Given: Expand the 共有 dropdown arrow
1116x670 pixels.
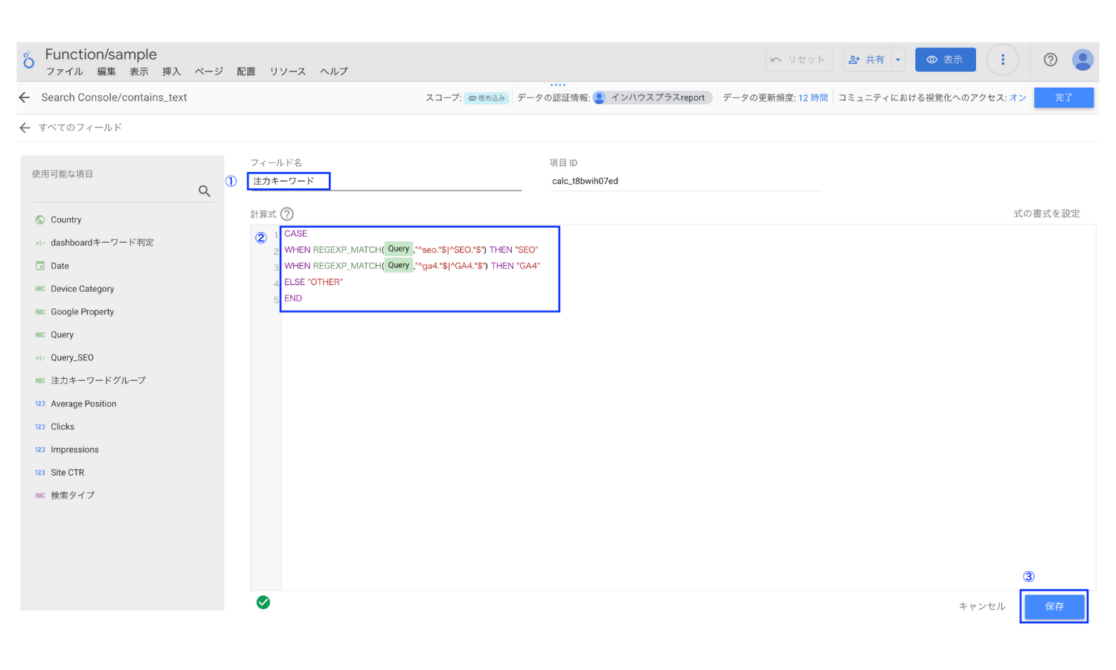Looking at the screenshot, I should click(898, 60).
